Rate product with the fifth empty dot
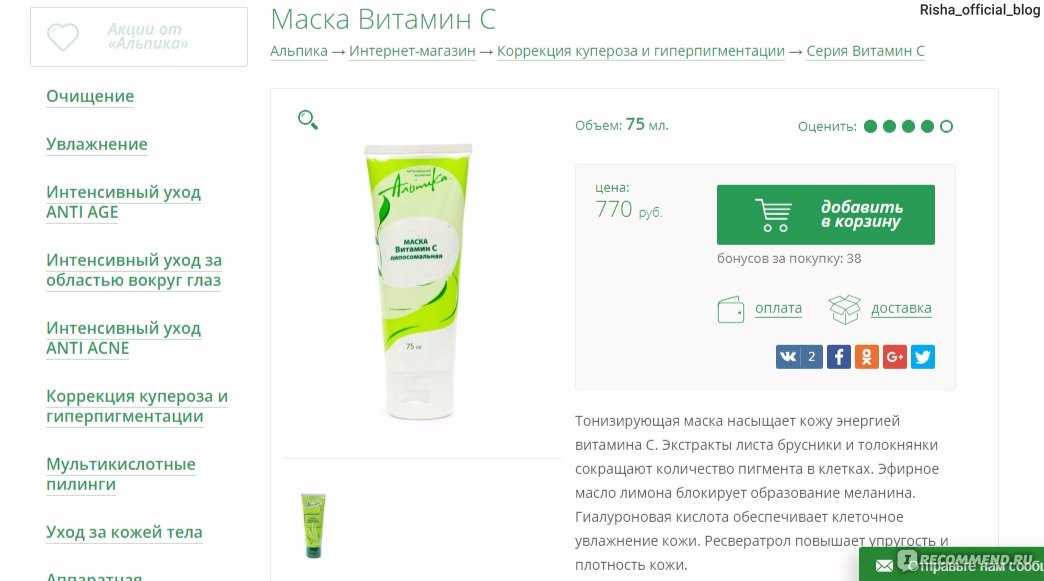The height and width of the screenshot is (581, 1044). (946, 126)
